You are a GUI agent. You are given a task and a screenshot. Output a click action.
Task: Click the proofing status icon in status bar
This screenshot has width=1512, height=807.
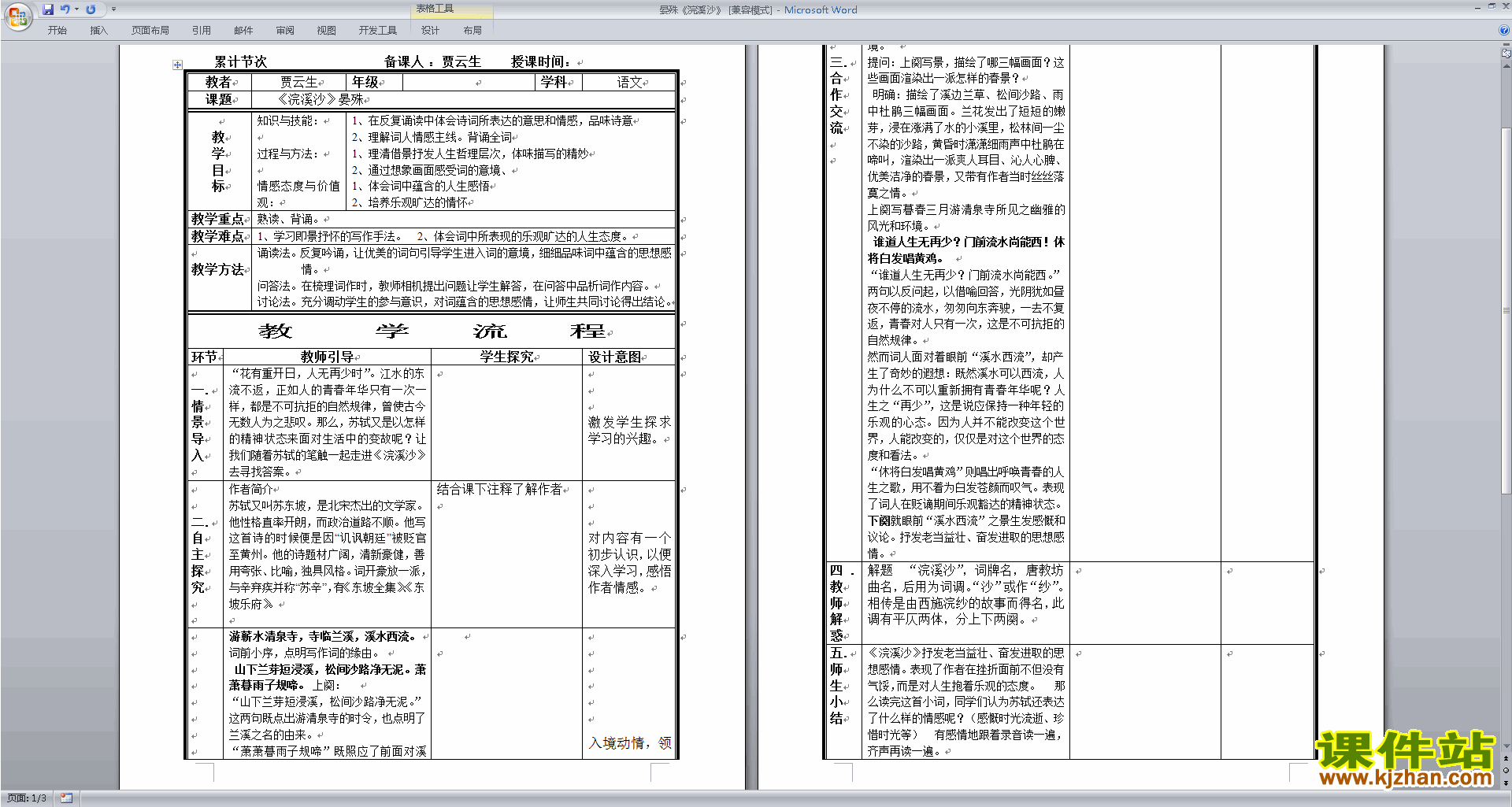click(x=66, y=798)
